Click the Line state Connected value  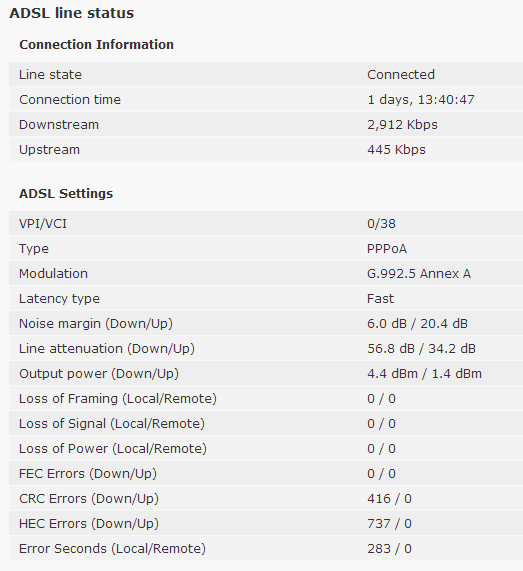pos(401,74)
